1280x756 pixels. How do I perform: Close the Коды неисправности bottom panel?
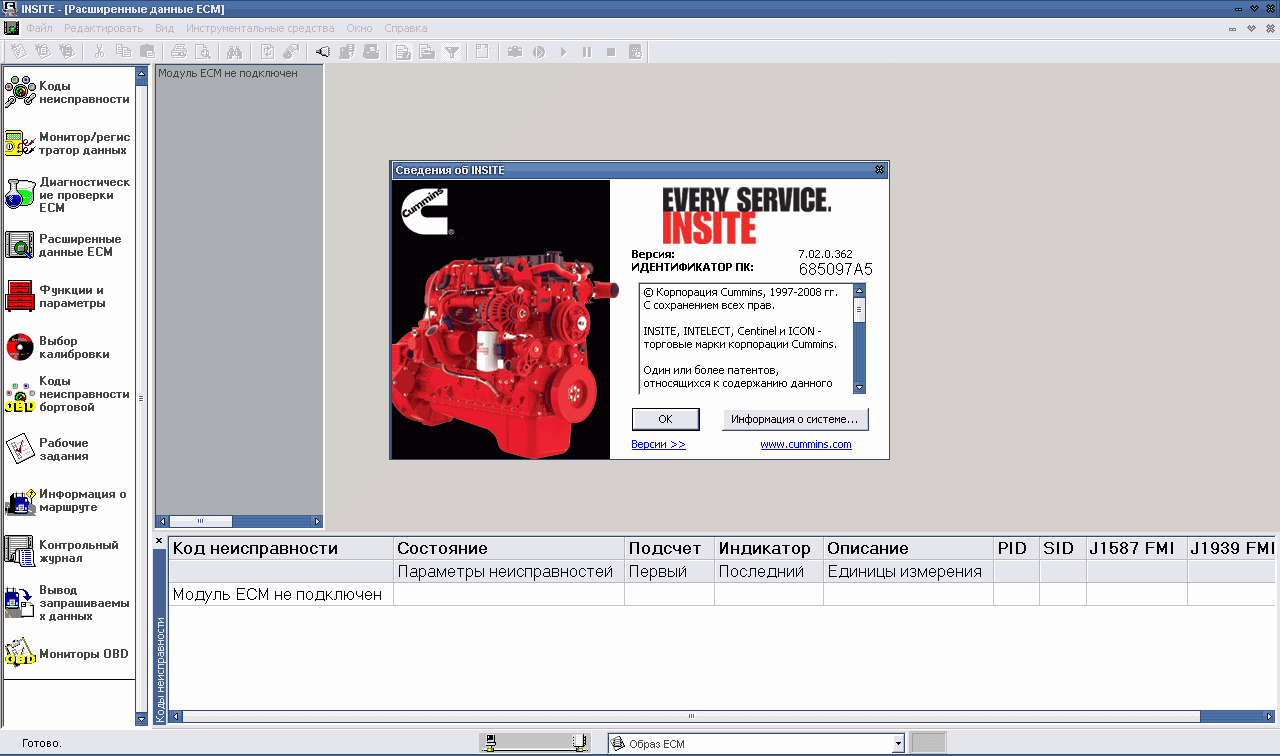(x=159, y=541)
